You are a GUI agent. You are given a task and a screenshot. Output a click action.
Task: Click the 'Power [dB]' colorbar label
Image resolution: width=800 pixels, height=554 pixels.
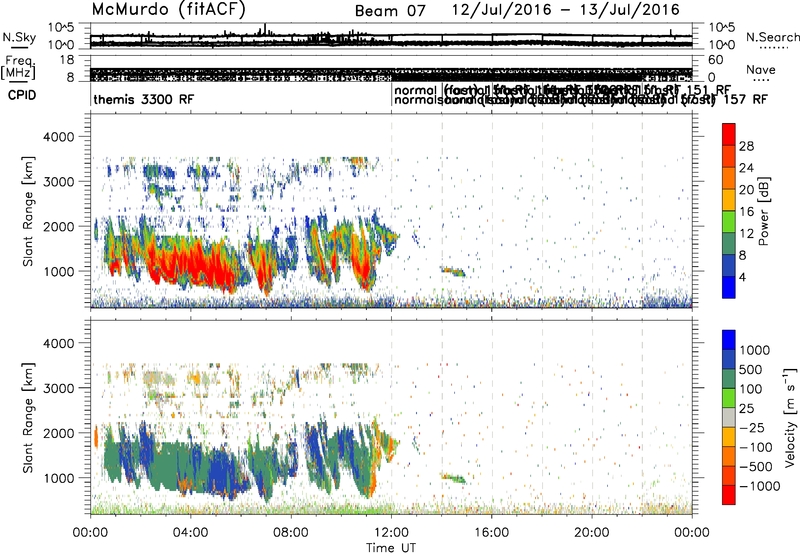pos(764,211)
